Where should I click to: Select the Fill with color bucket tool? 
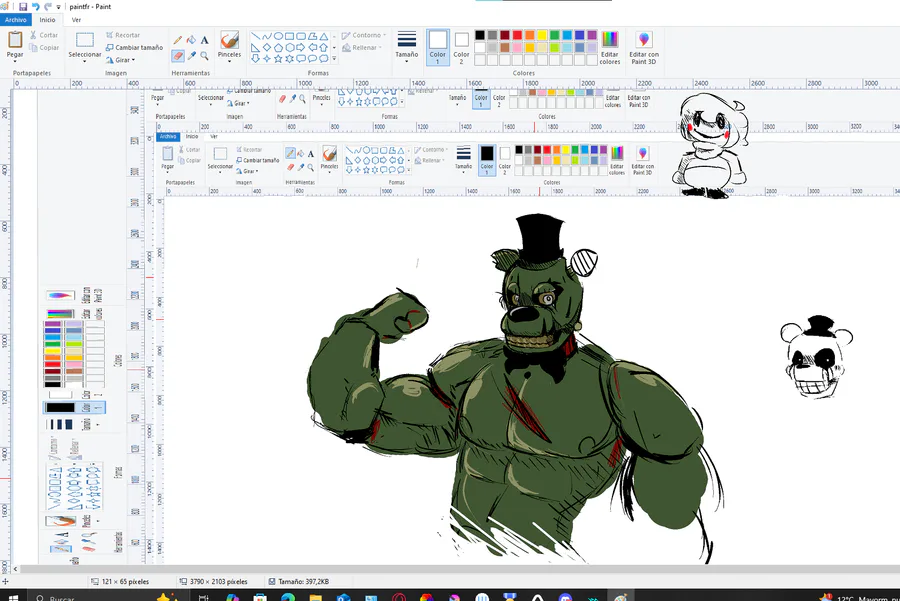point(191,40)
